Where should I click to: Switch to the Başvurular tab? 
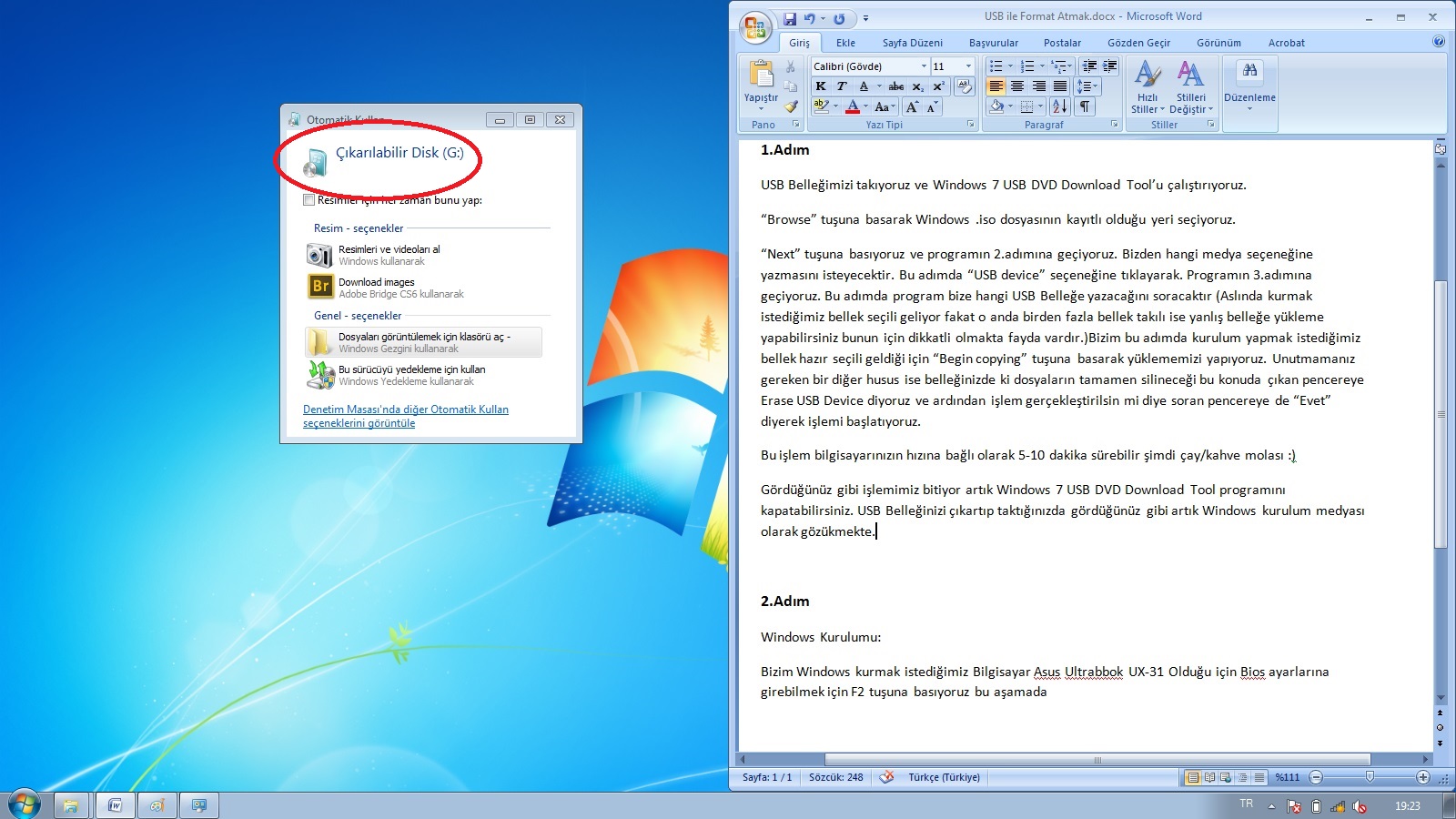pyautogui.click(x=994, y=43)
